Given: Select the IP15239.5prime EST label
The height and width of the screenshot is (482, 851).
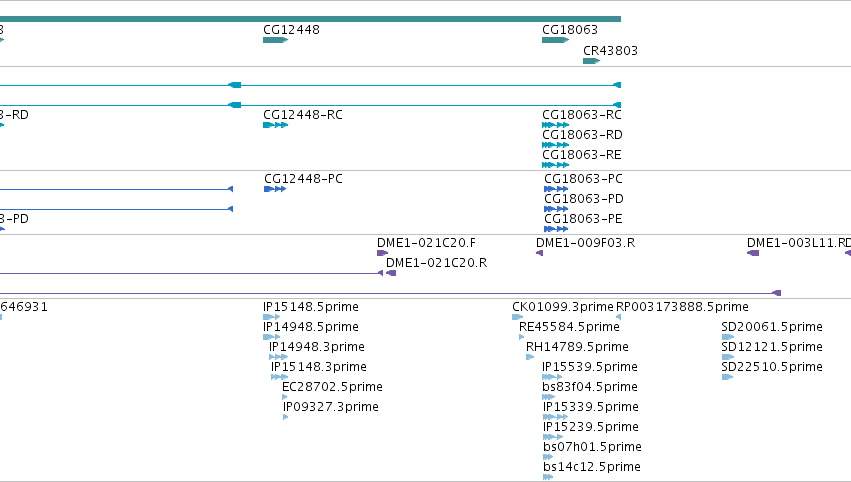Looking at the screenshot, I should pos(591,428).
